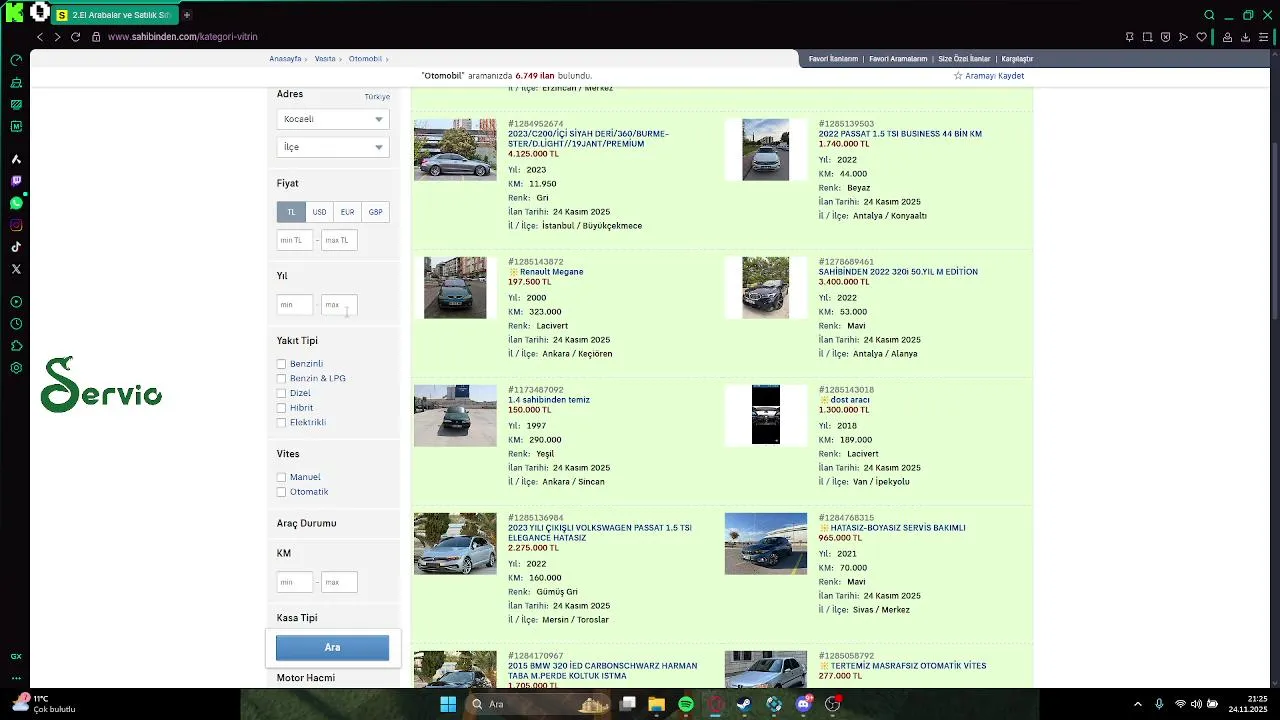Open Steam from the taskbar
1280x720 pixels.
tap(744, 704)
